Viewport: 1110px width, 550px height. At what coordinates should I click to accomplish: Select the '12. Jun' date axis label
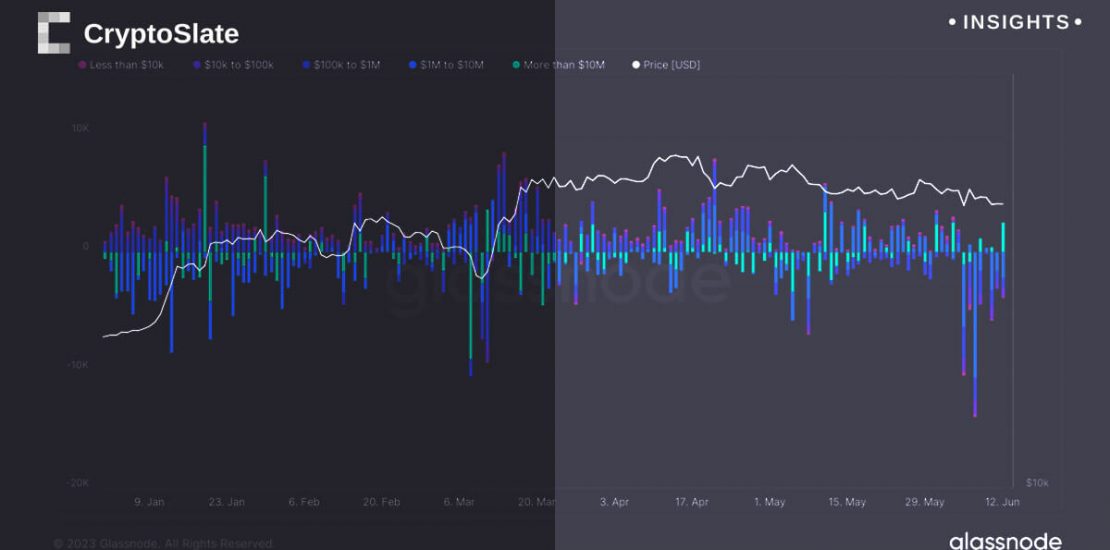(1001, 502)
